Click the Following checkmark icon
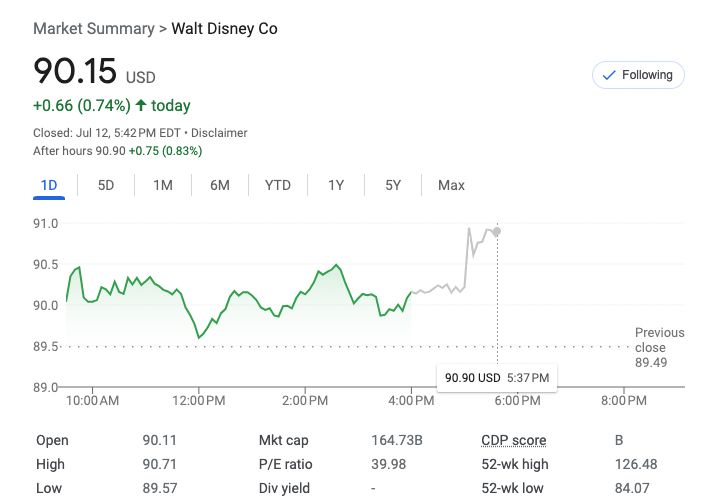Screen dimensions: 709x501 (608, 75)
